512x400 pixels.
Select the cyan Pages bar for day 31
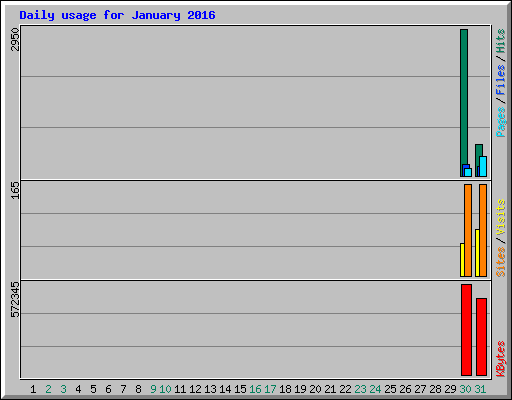coord(483,166)
